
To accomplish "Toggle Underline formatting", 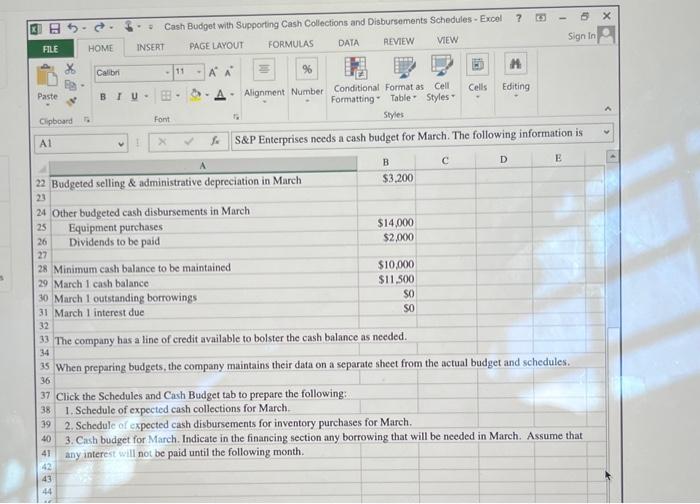I will point(134,96).
